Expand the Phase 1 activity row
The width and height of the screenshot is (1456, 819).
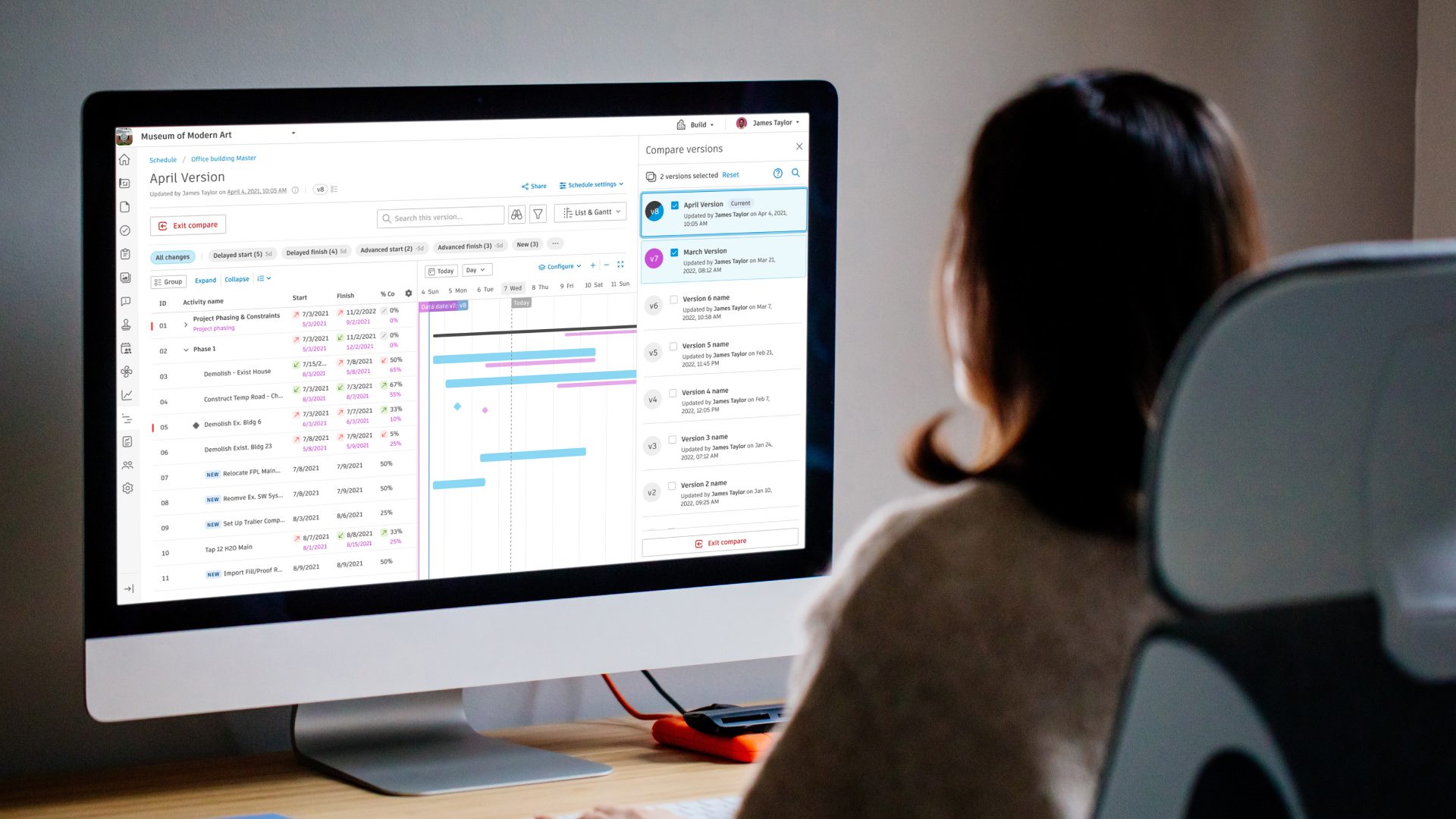(184, 348)
